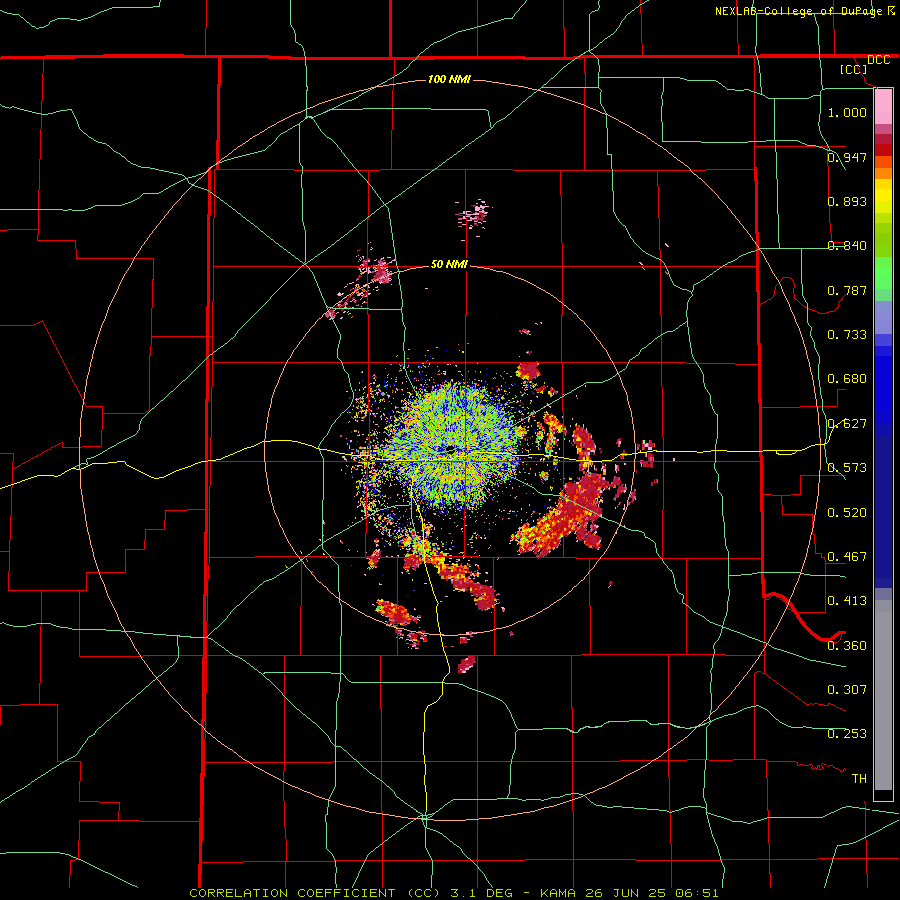900x900 pixels.
Task: Click the 0.680 legend value
Action: point(847,379)
